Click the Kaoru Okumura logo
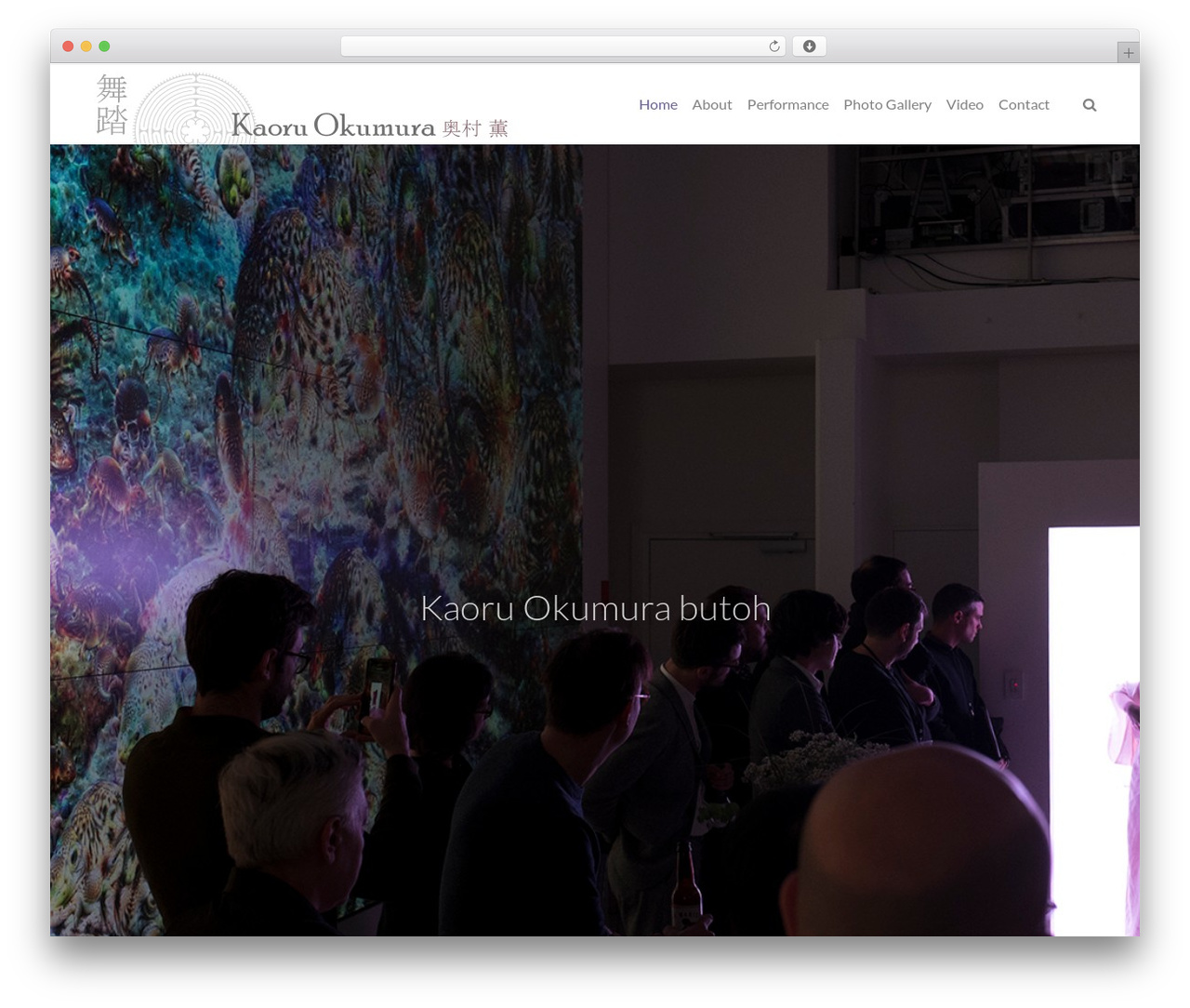1190x1008 pixels. [x=302, y=108]
